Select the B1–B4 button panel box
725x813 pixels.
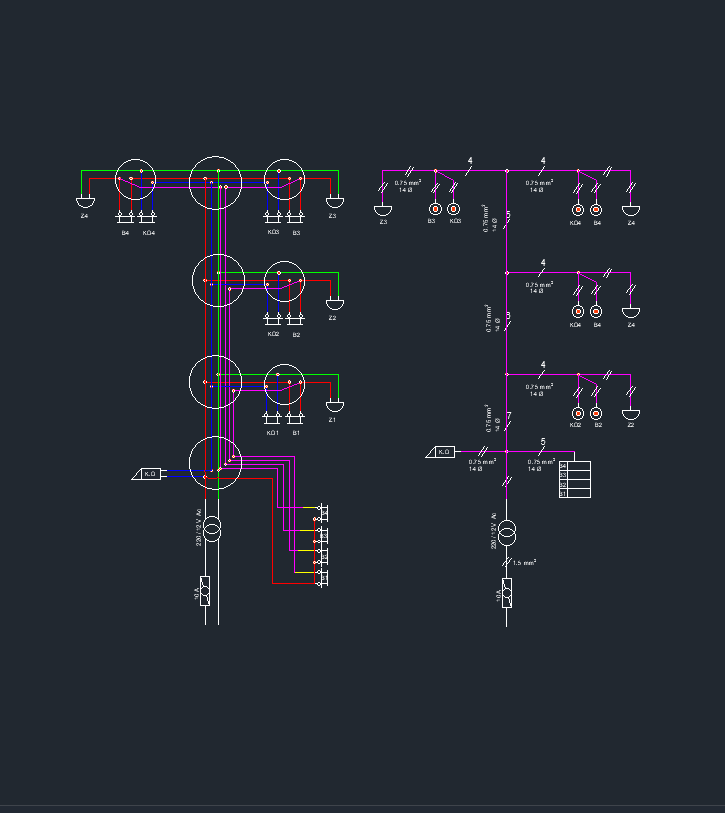[575, 479]
